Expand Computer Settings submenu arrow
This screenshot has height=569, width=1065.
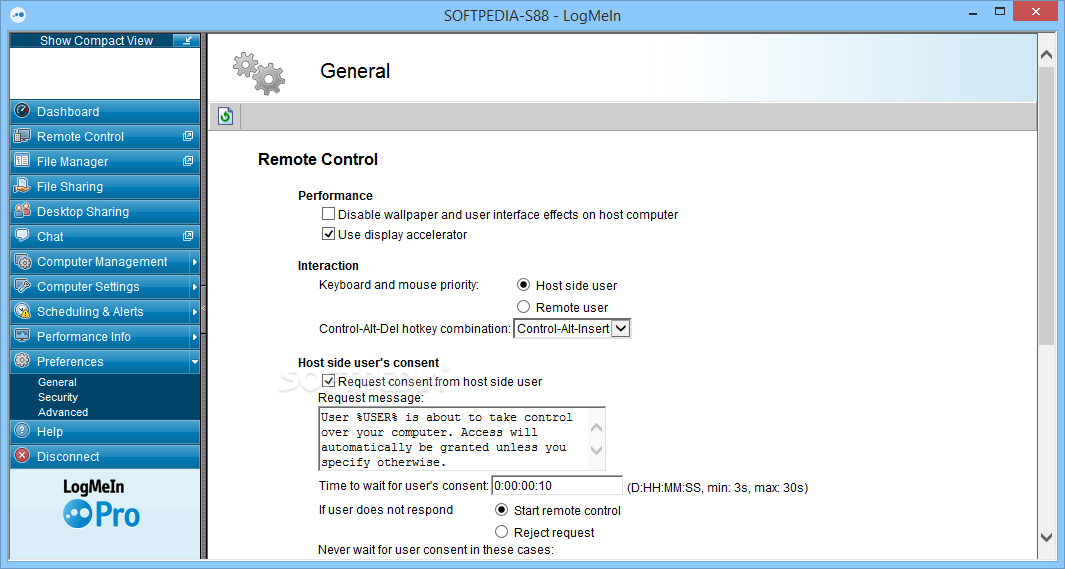194,287
